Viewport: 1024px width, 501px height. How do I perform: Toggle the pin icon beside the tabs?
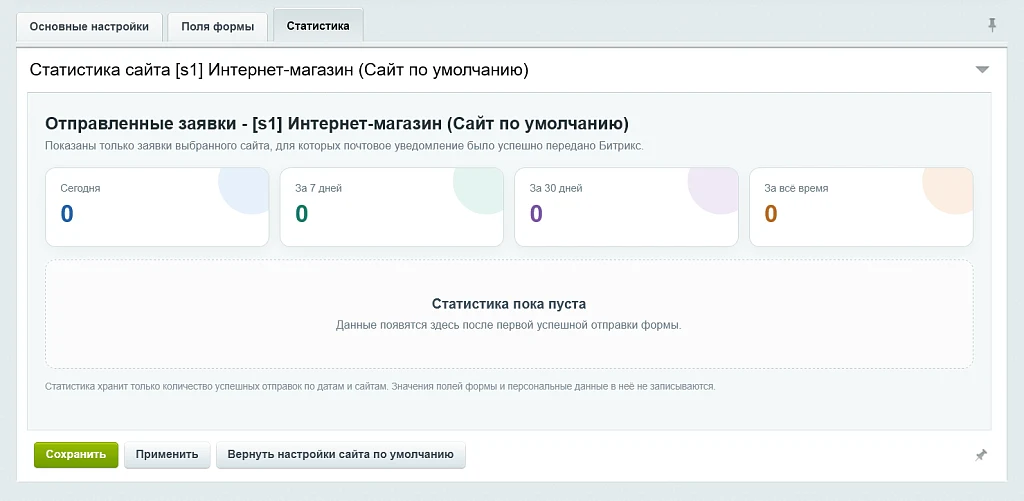[992, 25]
